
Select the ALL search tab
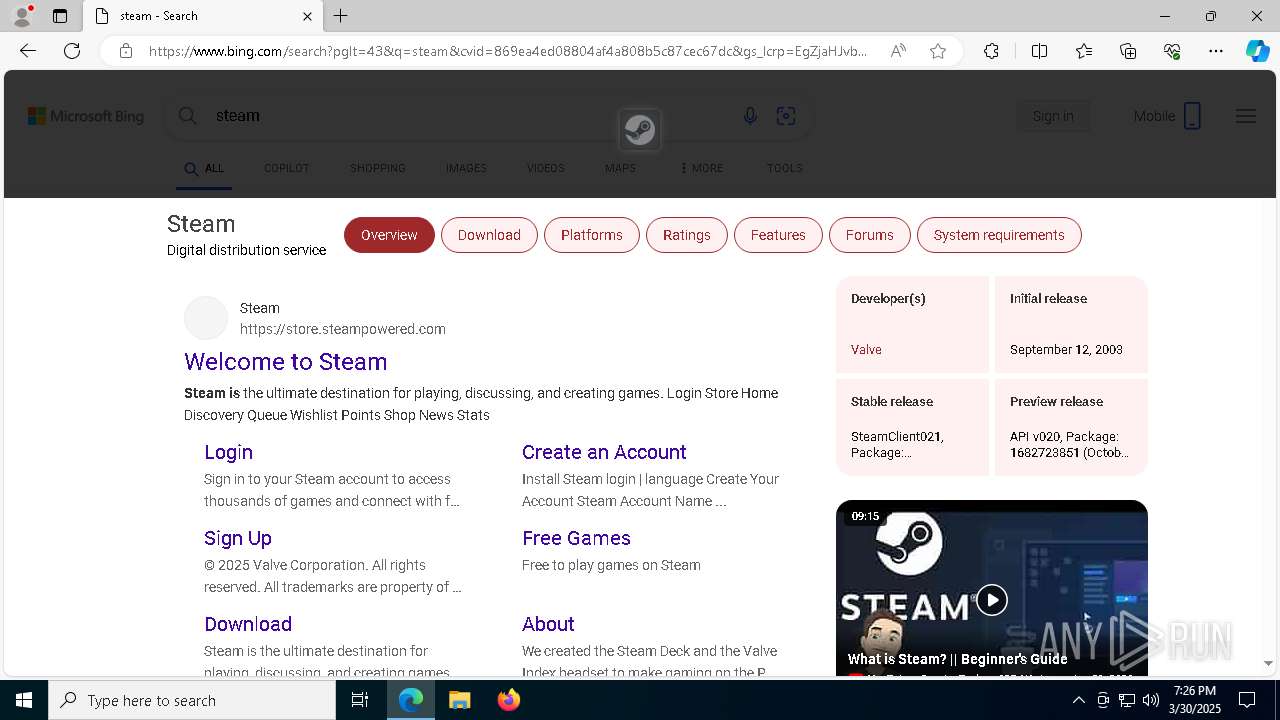[204, 168]
